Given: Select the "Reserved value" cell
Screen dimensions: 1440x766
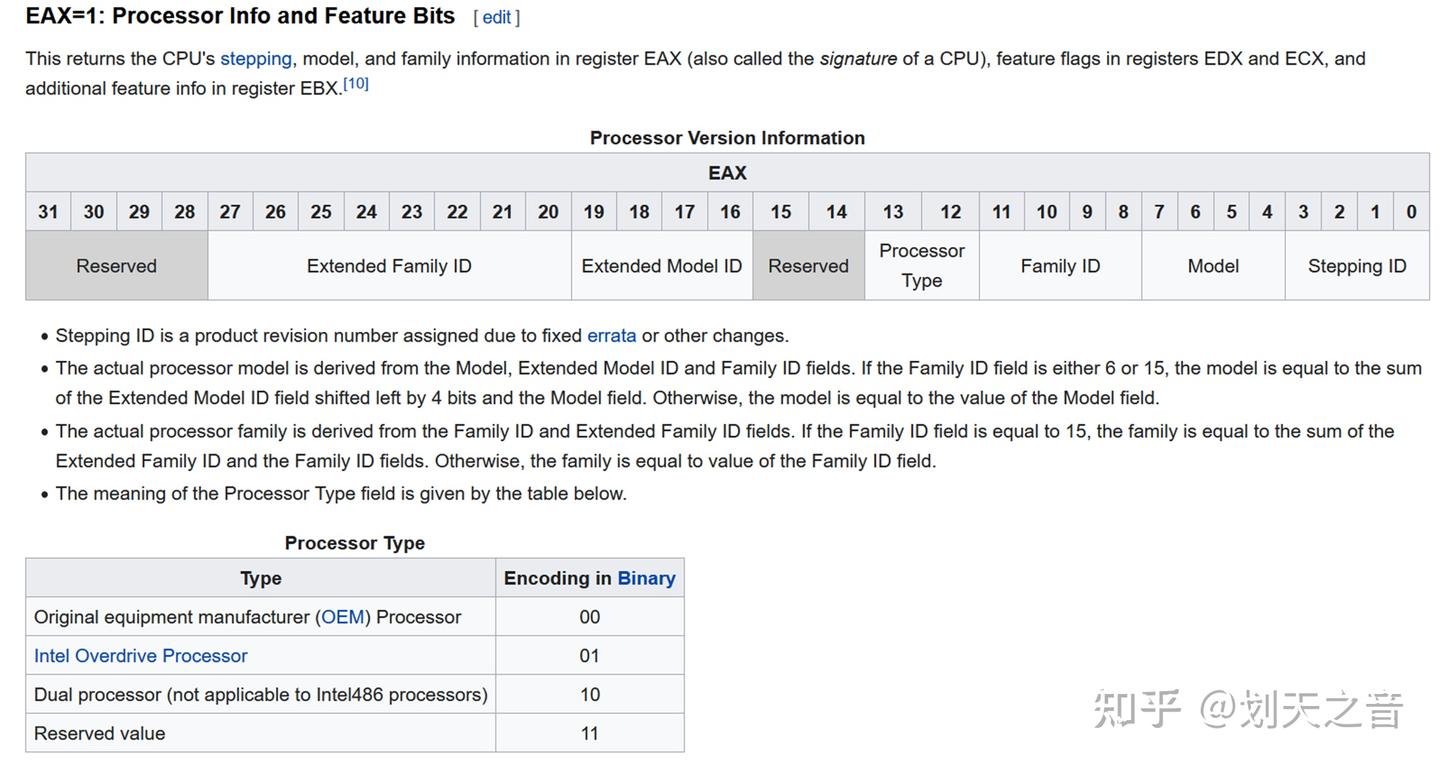Looking at the screenshot, I should tap(261, 733).
